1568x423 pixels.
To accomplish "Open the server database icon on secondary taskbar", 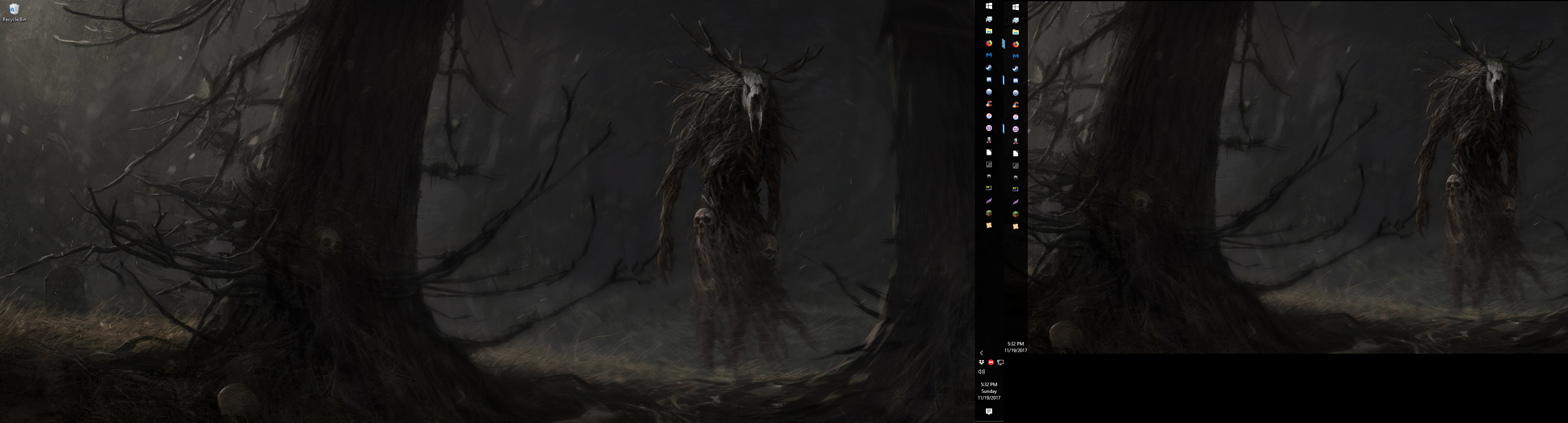I will [1015, 142].
